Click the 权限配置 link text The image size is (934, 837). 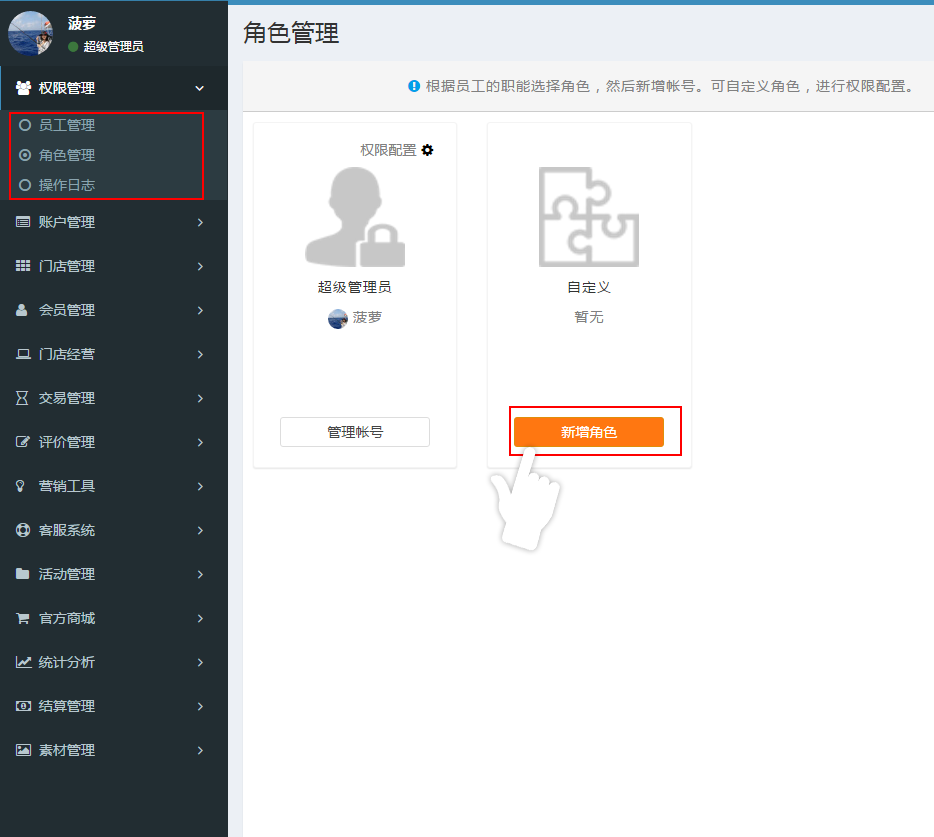pos(388,150)
